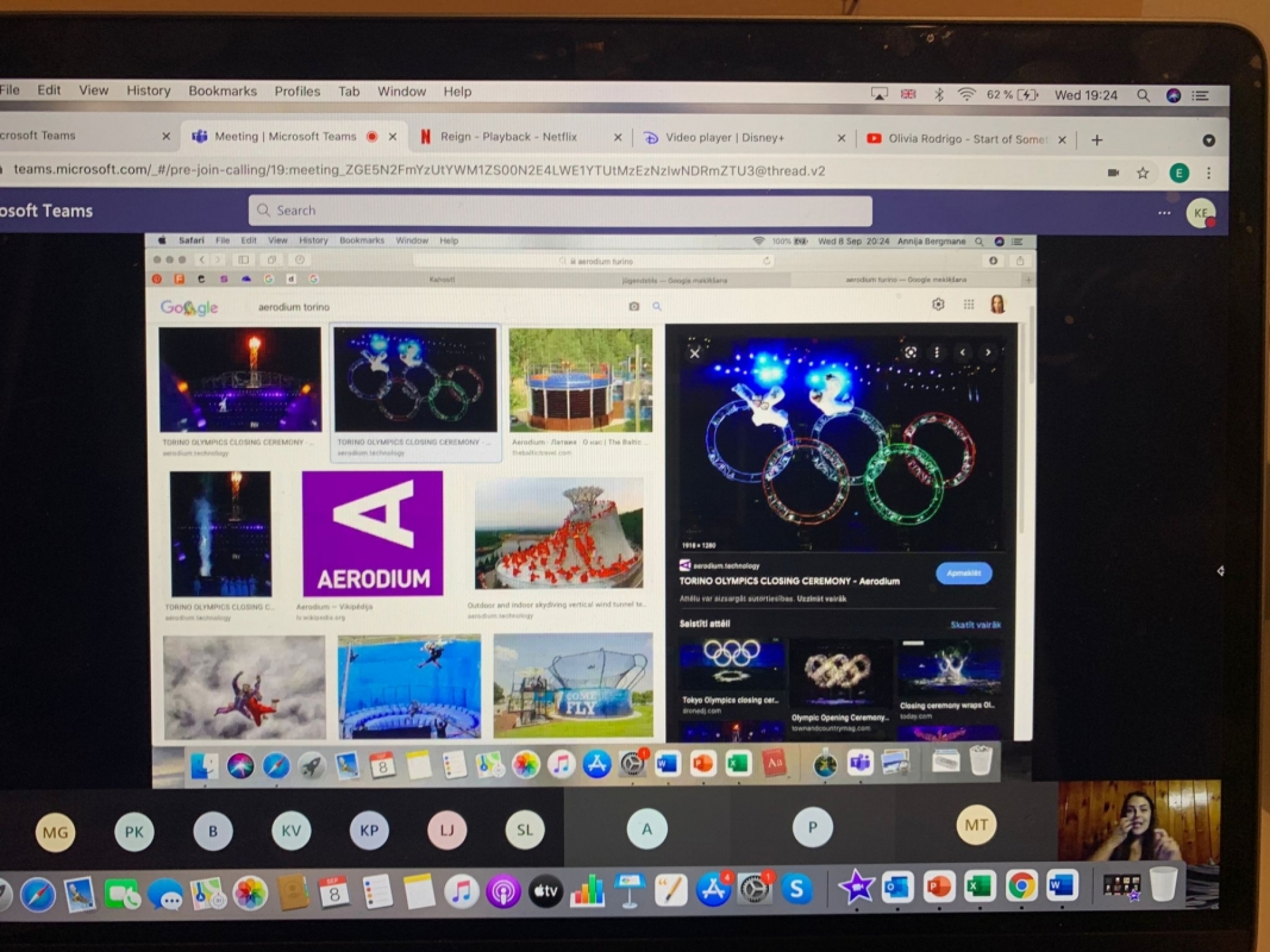This screenshot has height=952, width=1270.
Task: Open the Bookmarks menu in Chrome menu bar
Action: 223,91
